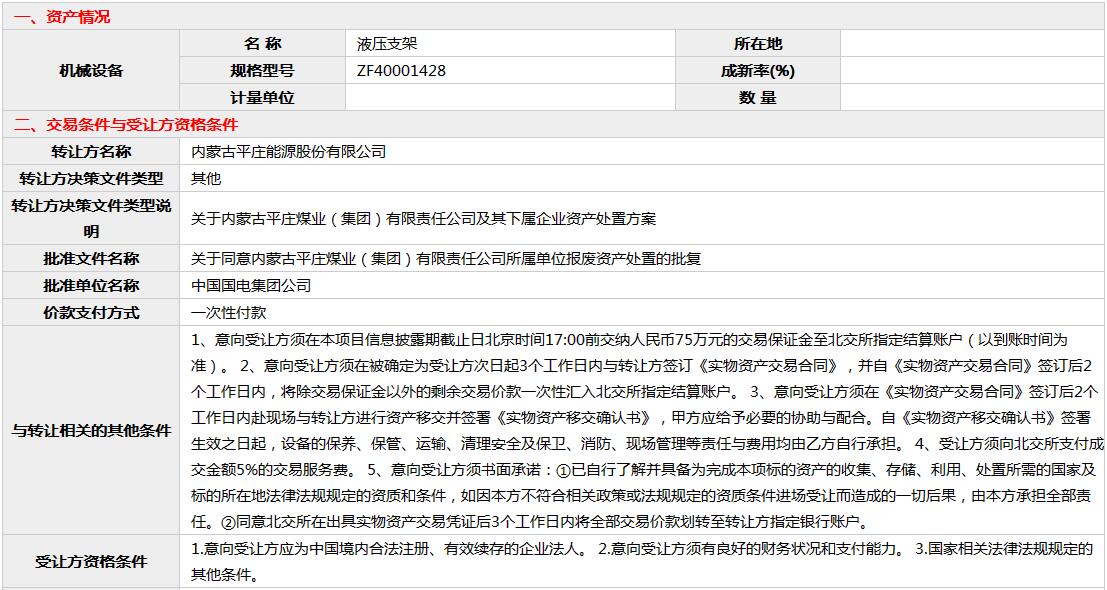Click the 转让方决策文件类型说明 label
The width and height of the screenshot is (1107, 590).
pos(91,219)
